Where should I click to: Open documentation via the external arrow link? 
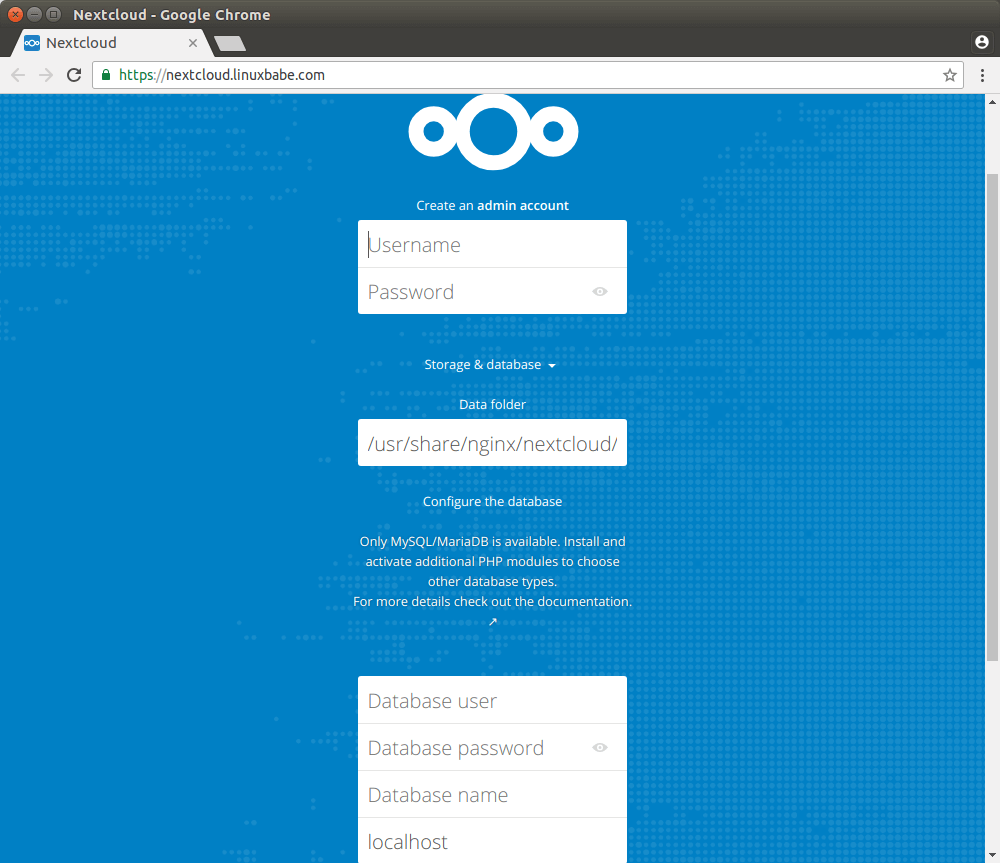coord(492,622)
